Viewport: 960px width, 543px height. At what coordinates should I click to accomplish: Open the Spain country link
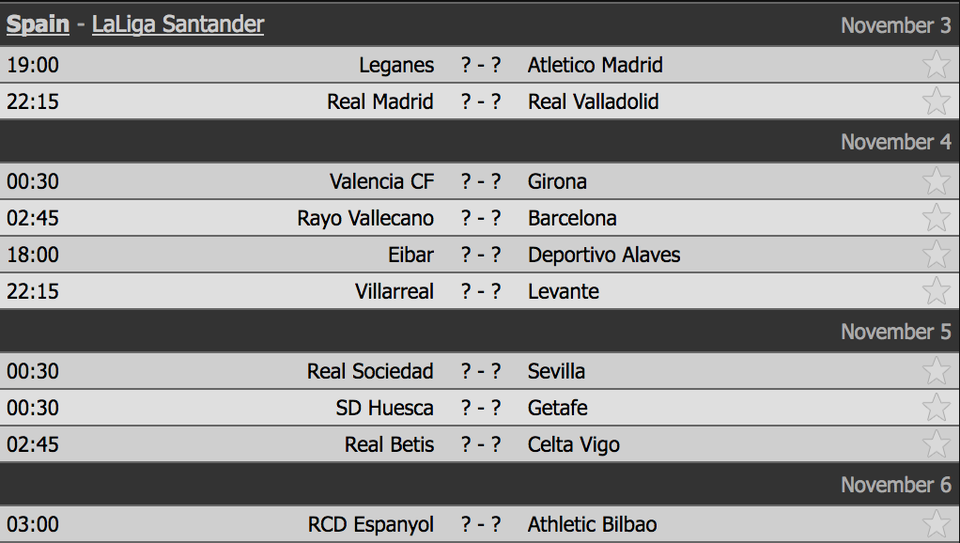coord(38,24)
